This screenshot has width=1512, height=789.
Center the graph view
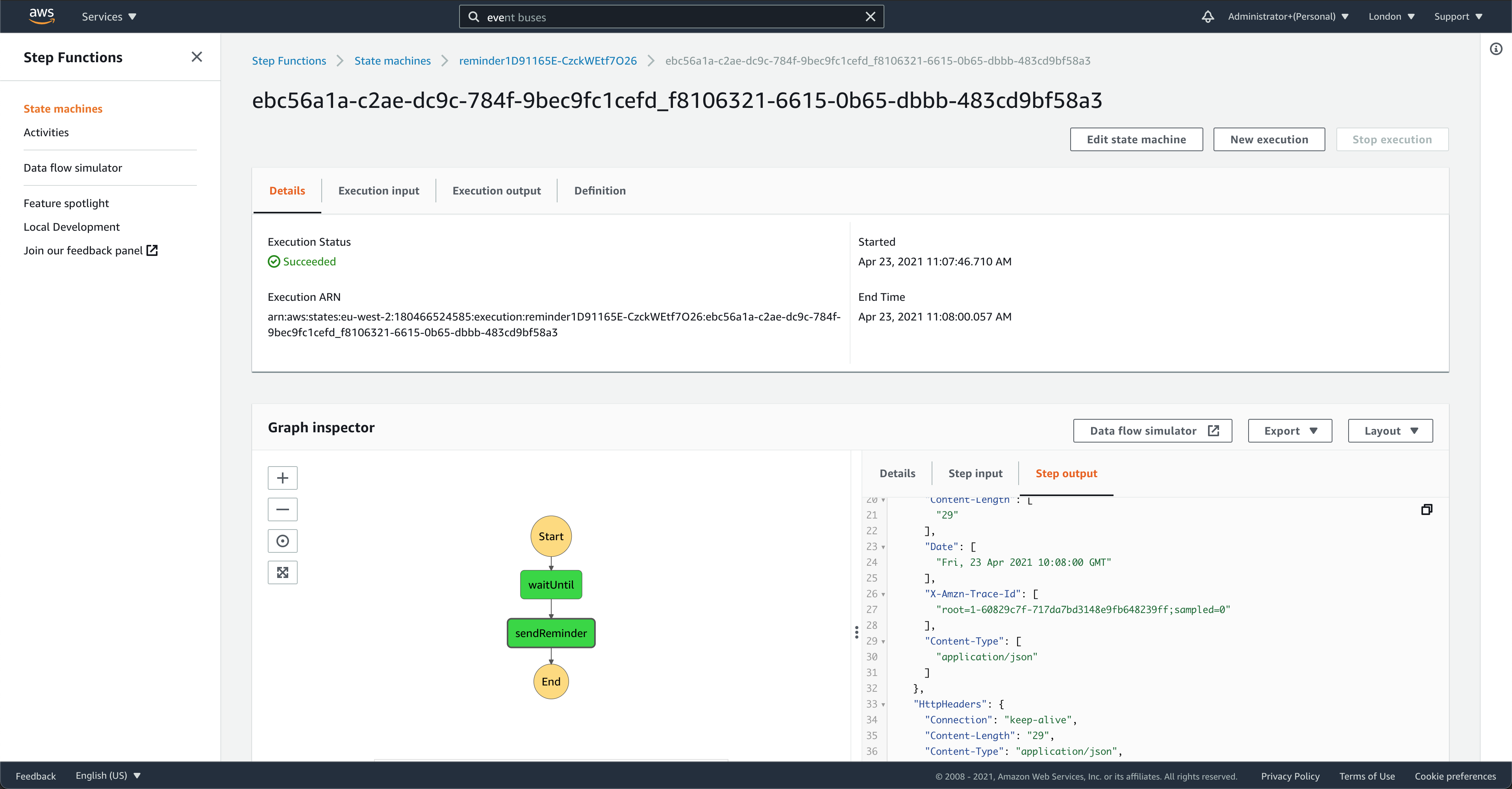[282, 541]
